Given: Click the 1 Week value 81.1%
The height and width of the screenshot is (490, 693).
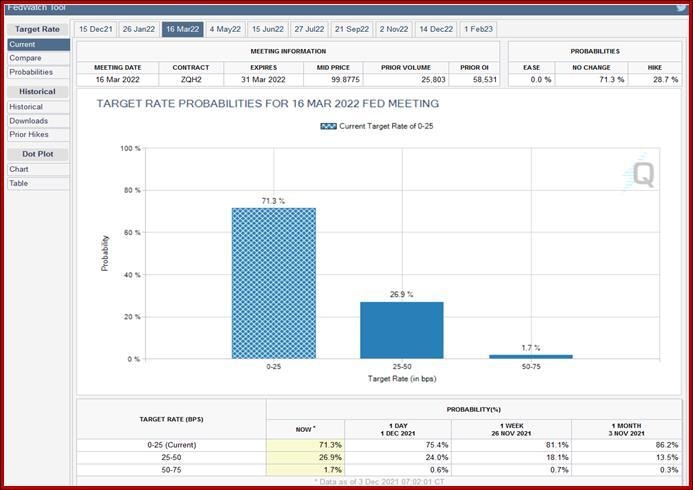Looking at the screenshot, I should coord(557,445).
